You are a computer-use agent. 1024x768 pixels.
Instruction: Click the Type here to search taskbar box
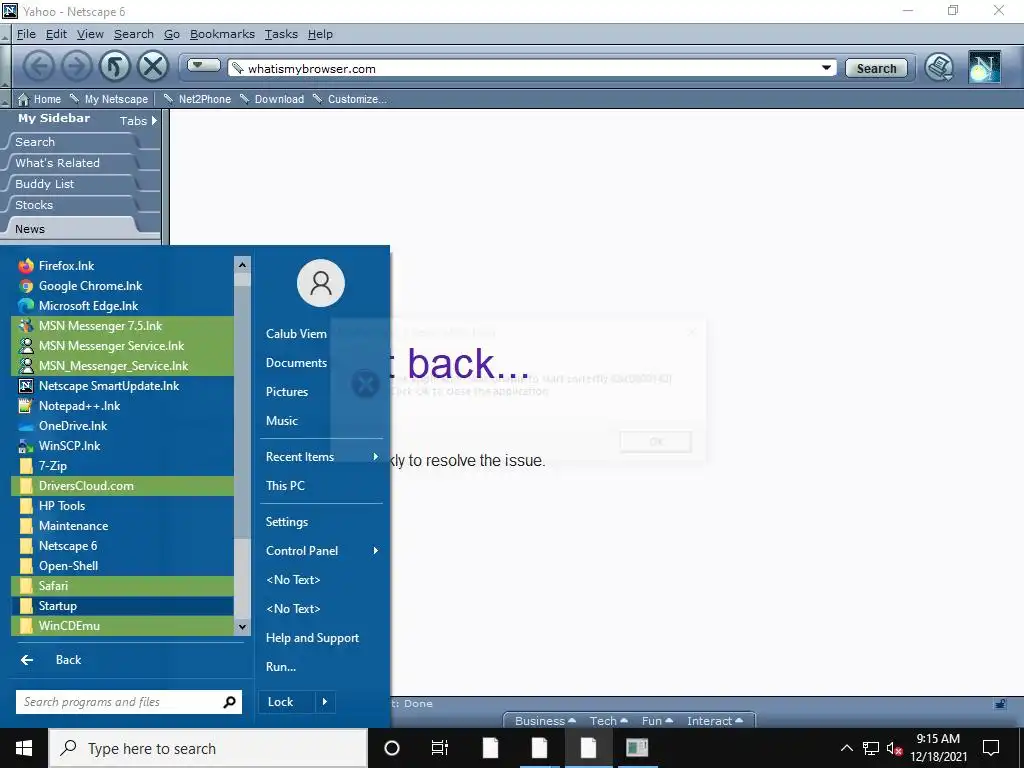(208, 748)
